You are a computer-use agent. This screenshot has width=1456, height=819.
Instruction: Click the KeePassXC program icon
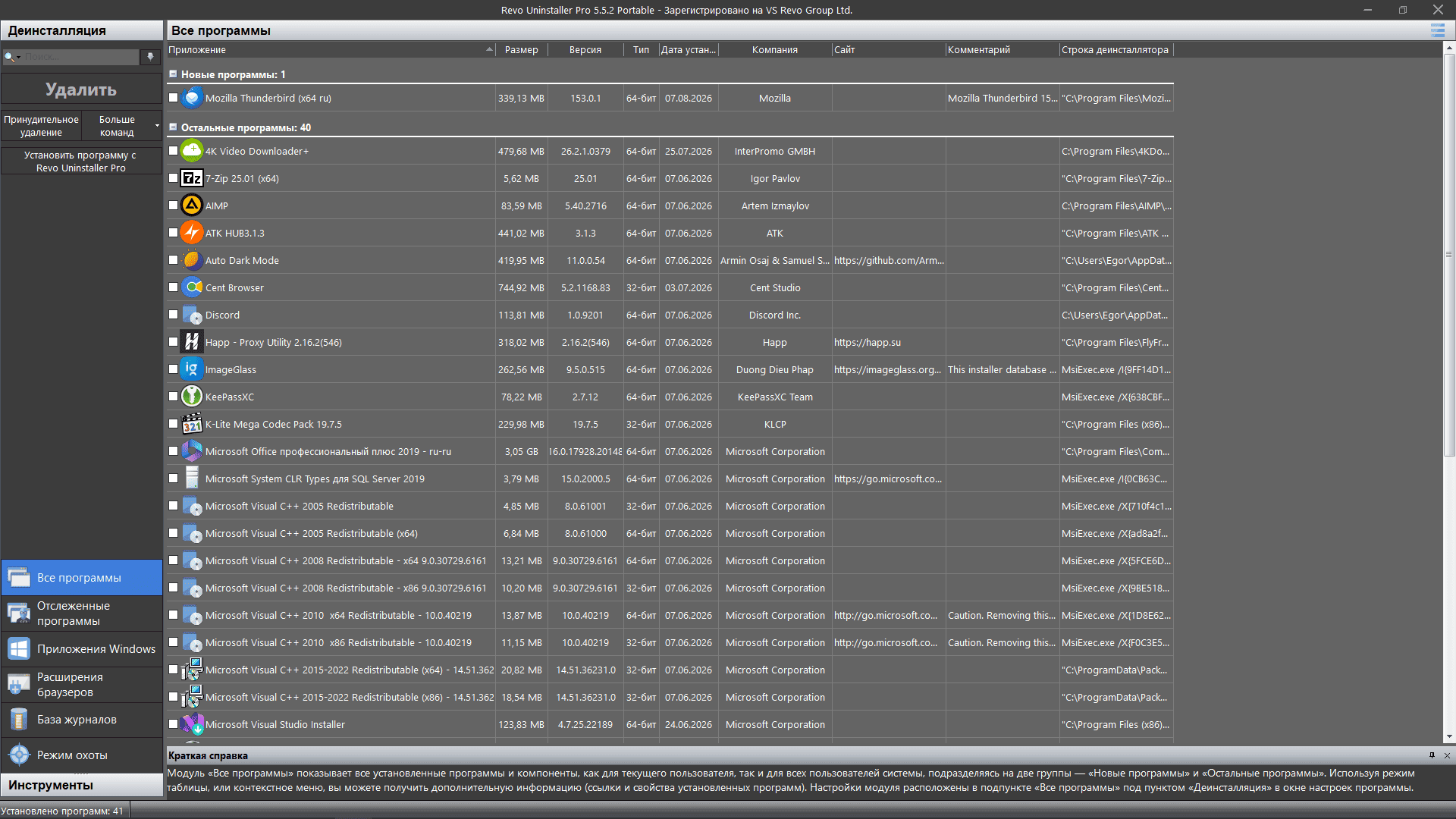(192, 397)
